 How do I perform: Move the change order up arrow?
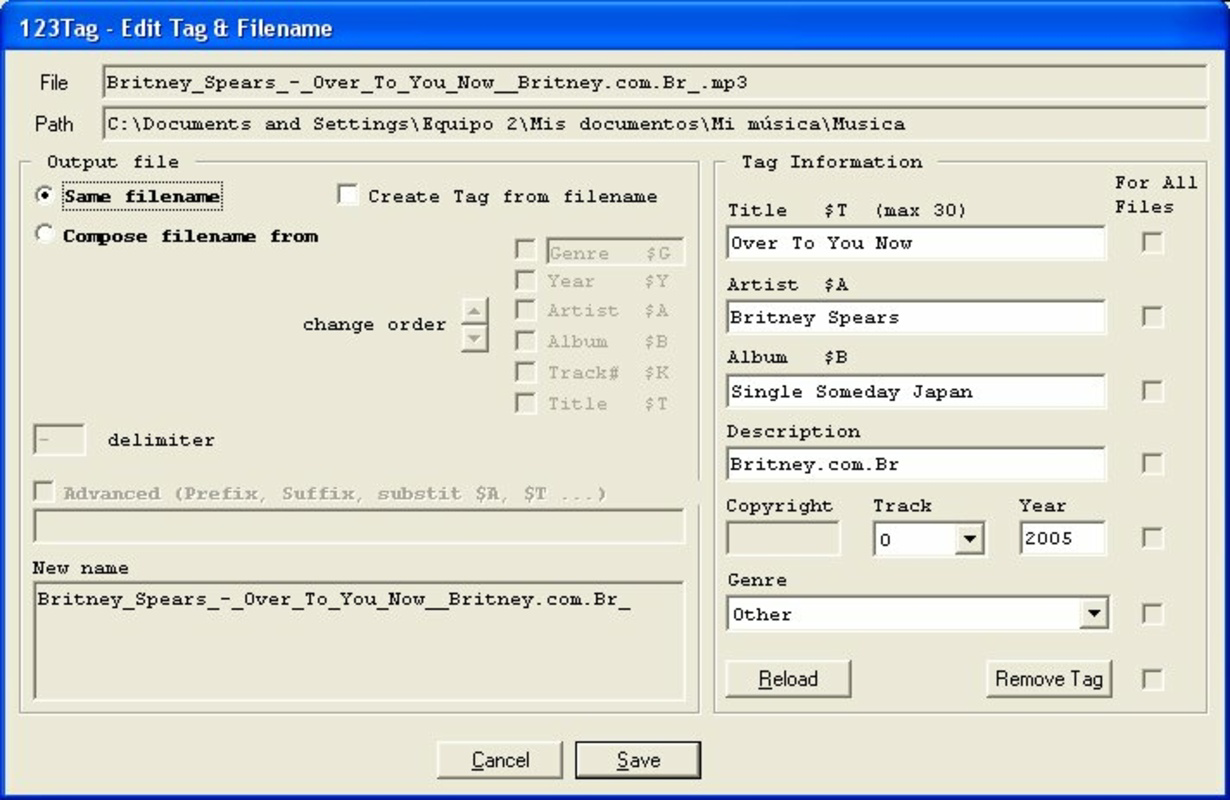(x=475, y=311)
